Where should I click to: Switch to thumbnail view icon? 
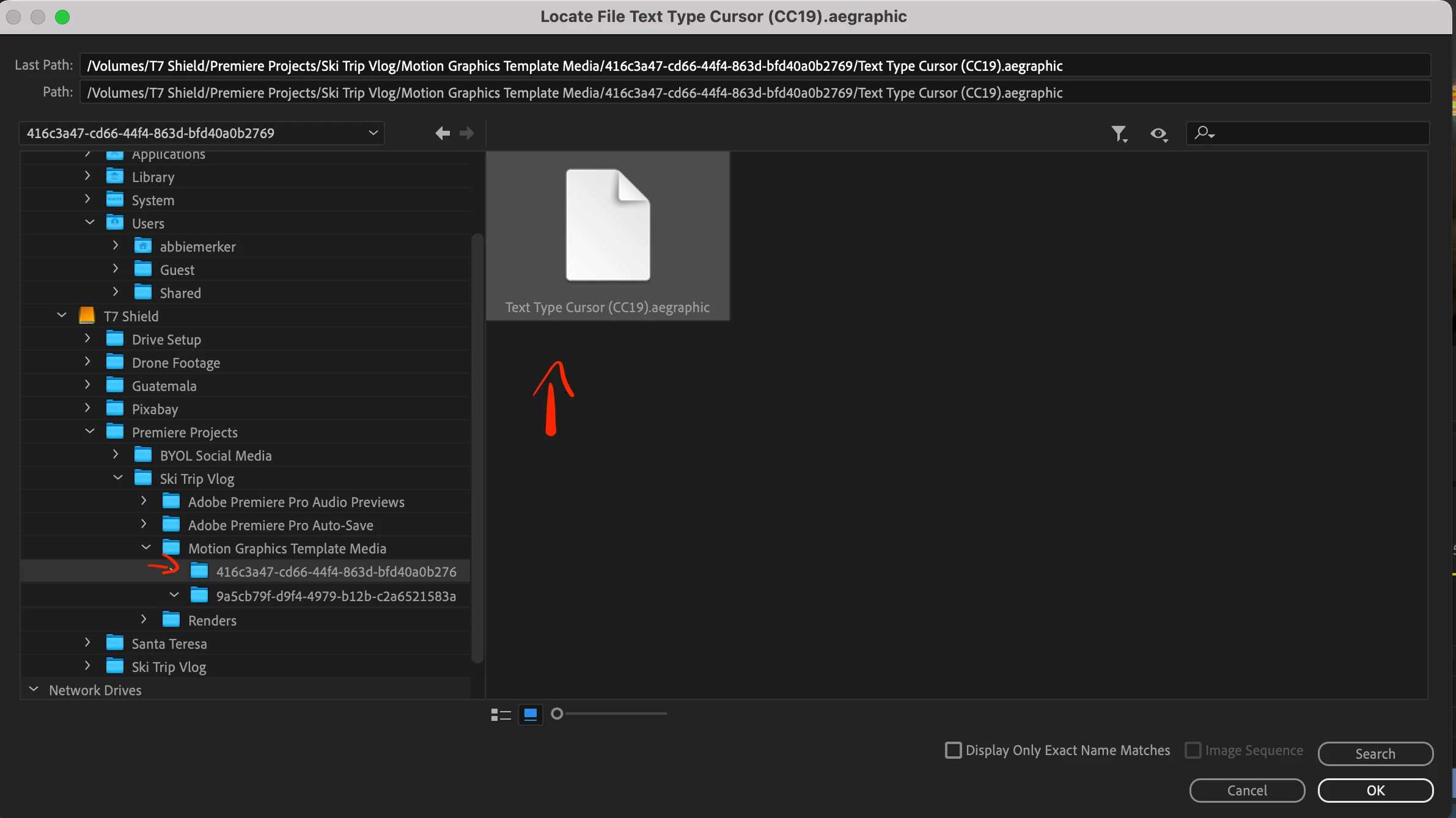pyautogui.click(x=531, y=714)
